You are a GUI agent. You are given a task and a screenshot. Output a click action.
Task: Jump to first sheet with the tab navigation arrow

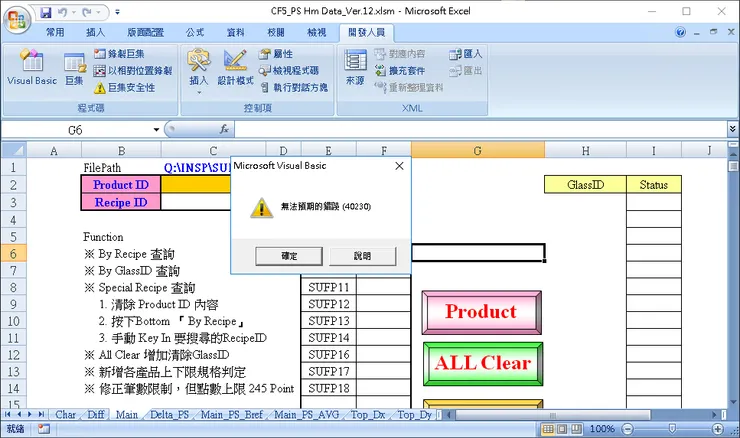pos(8,414)
